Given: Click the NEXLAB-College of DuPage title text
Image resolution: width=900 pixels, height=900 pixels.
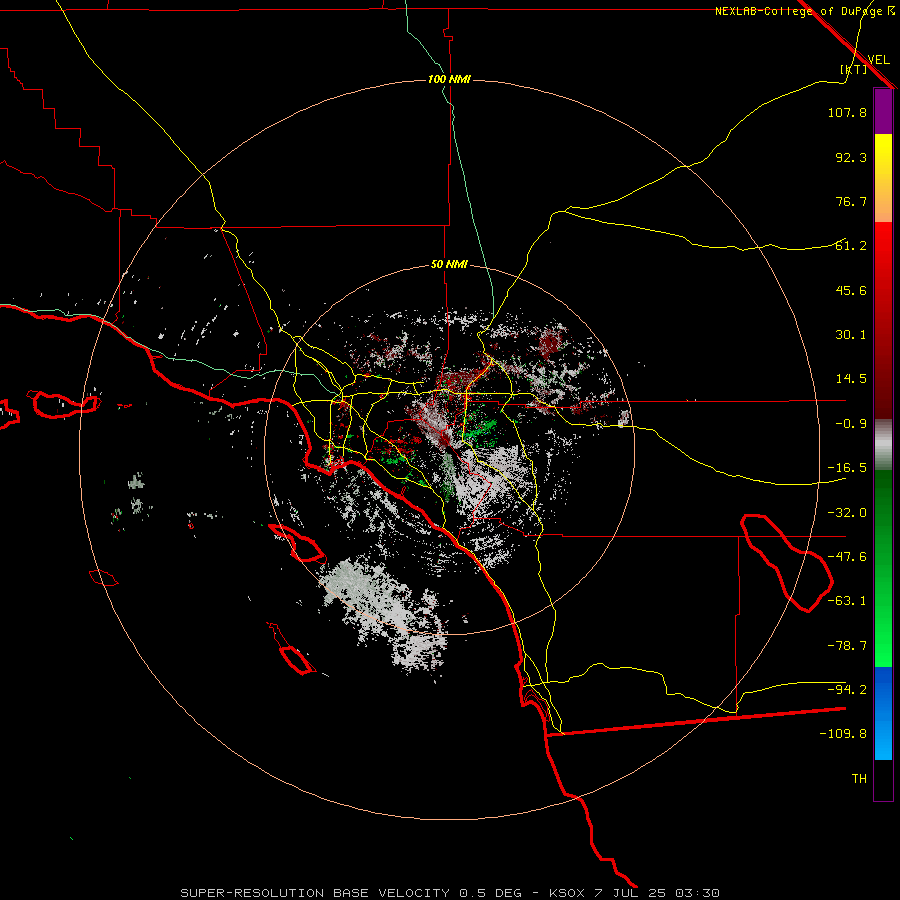Looking at the screenshot, I should [x=798, y=11].
